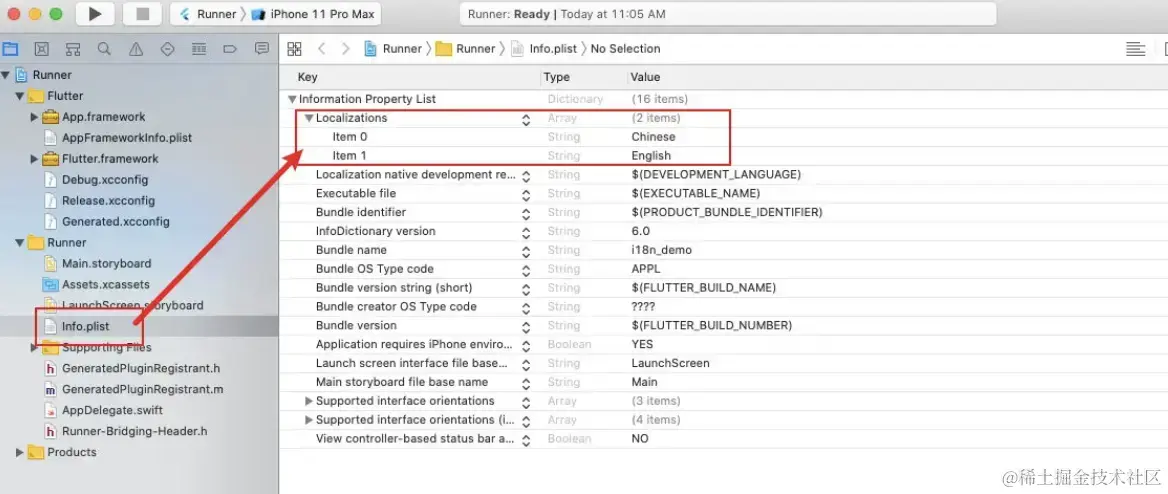Select Runner scheme in toolbar
The image size is (1168, 494).
209,14
